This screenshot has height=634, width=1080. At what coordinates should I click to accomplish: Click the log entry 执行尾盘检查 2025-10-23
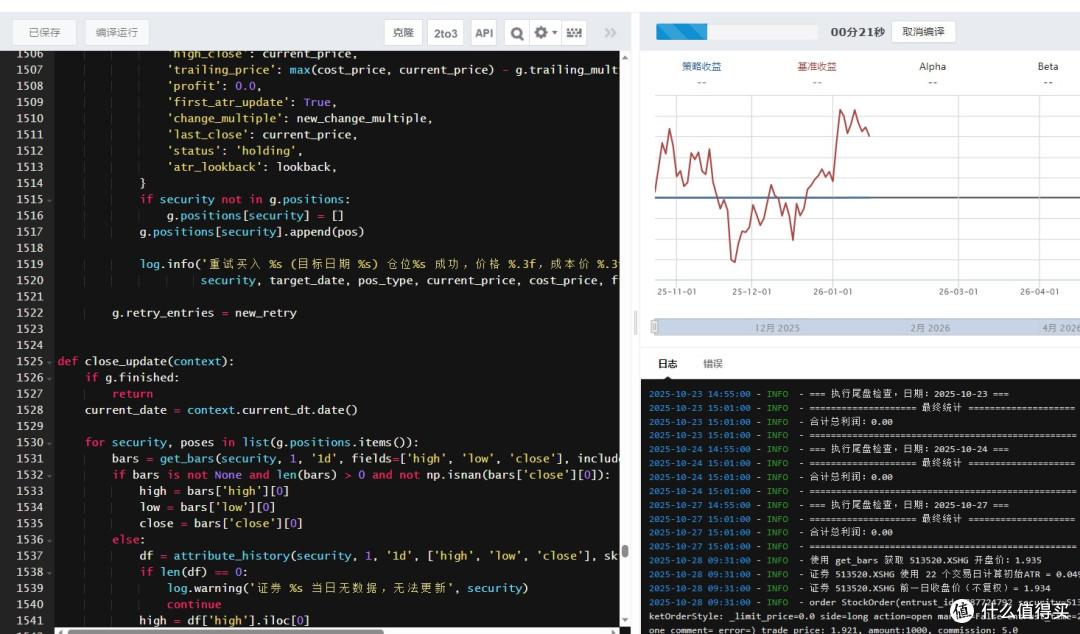pyautogui.click(x=829, y=394)
